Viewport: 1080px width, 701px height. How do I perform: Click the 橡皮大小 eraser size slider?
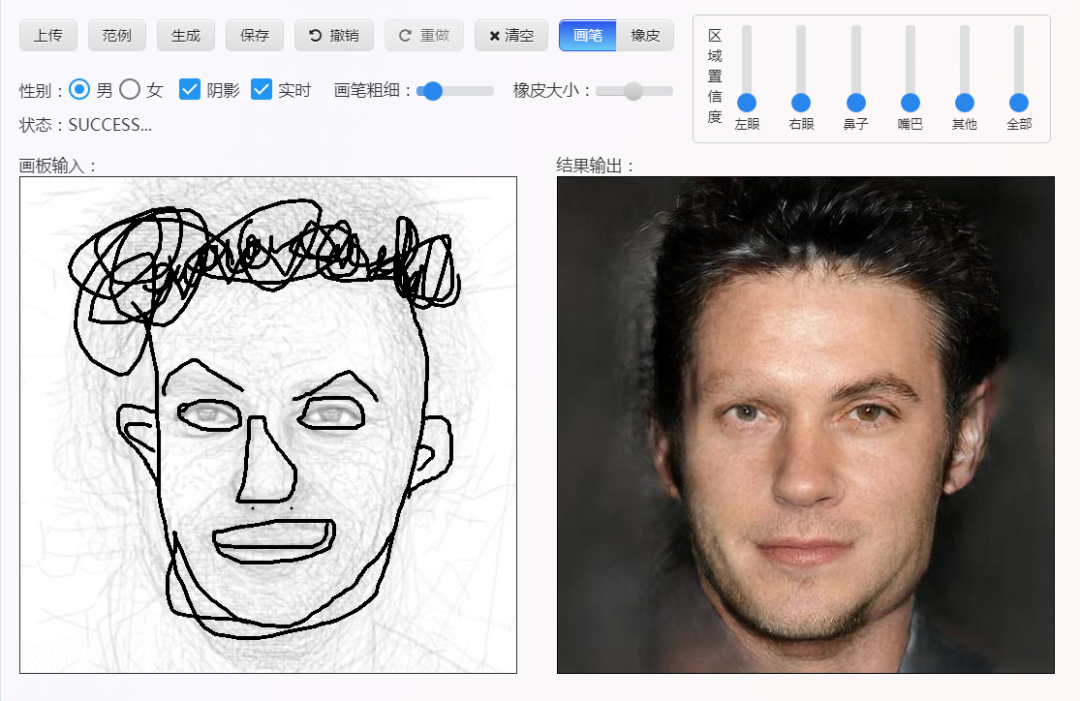(634, 91)
